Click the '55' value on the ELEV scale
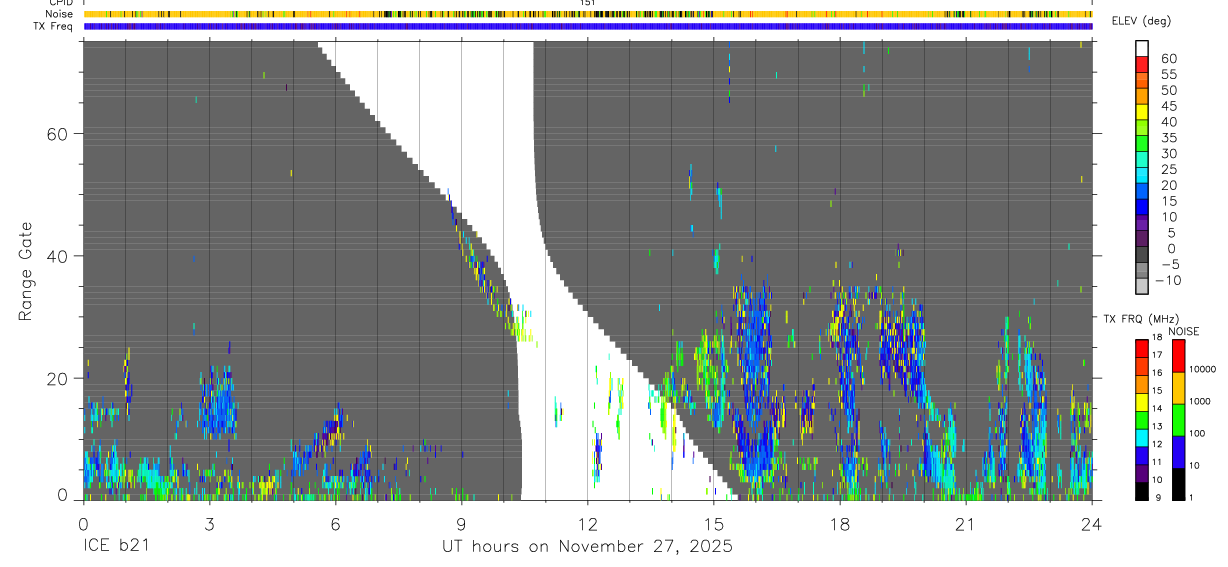1228x567 pixels. point(1169,74)
